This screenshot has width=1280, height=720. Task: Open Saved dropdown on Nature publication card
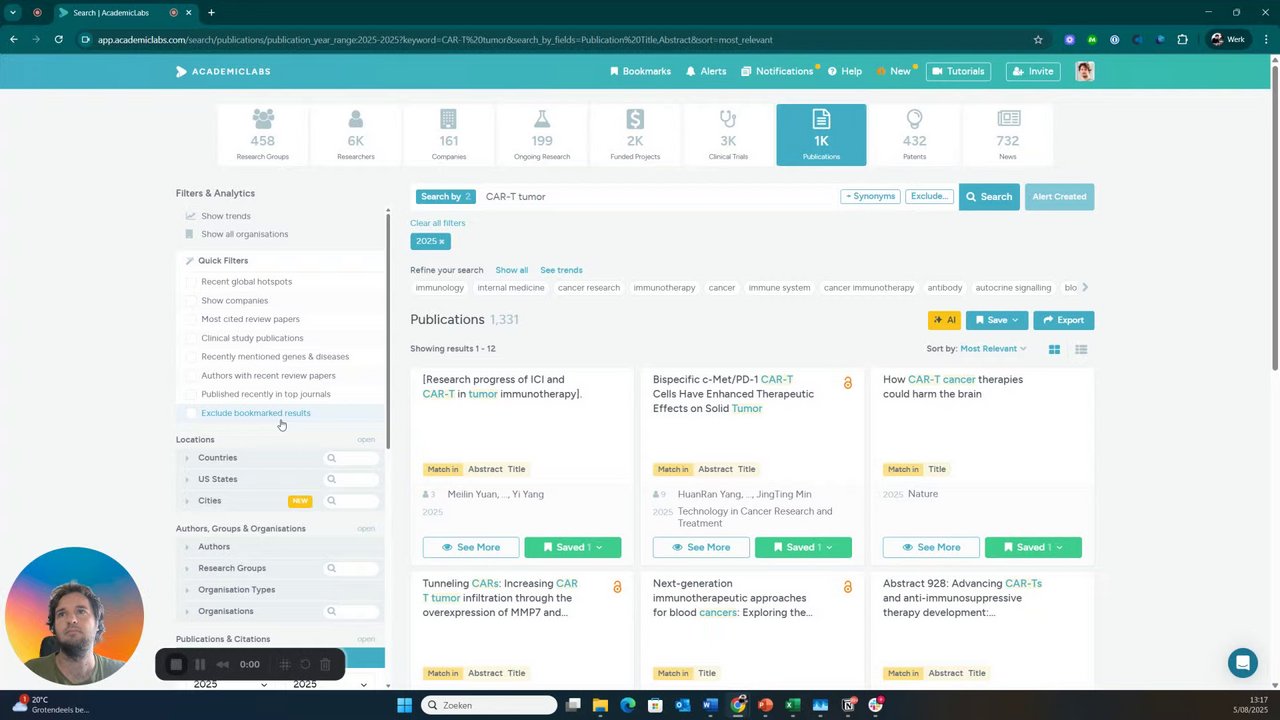click(x=1033, y=547)
